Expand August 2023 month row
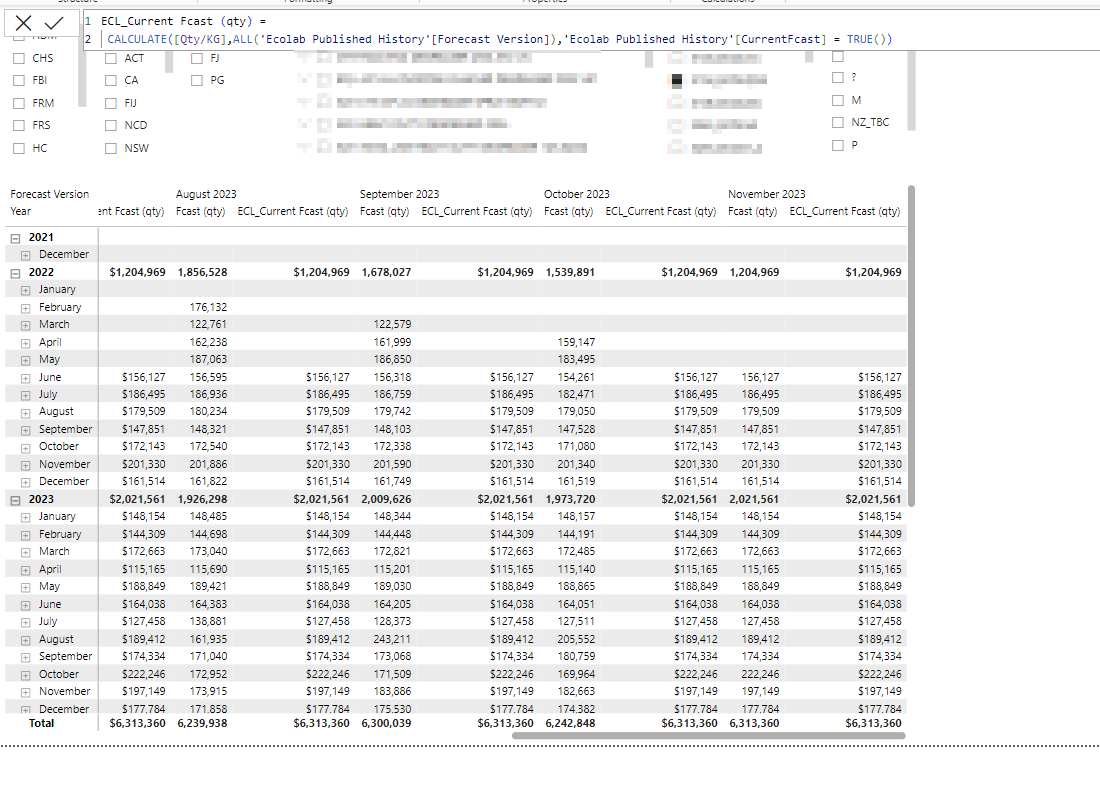Viewport: 1100px width, 791px height. [25, 640]
